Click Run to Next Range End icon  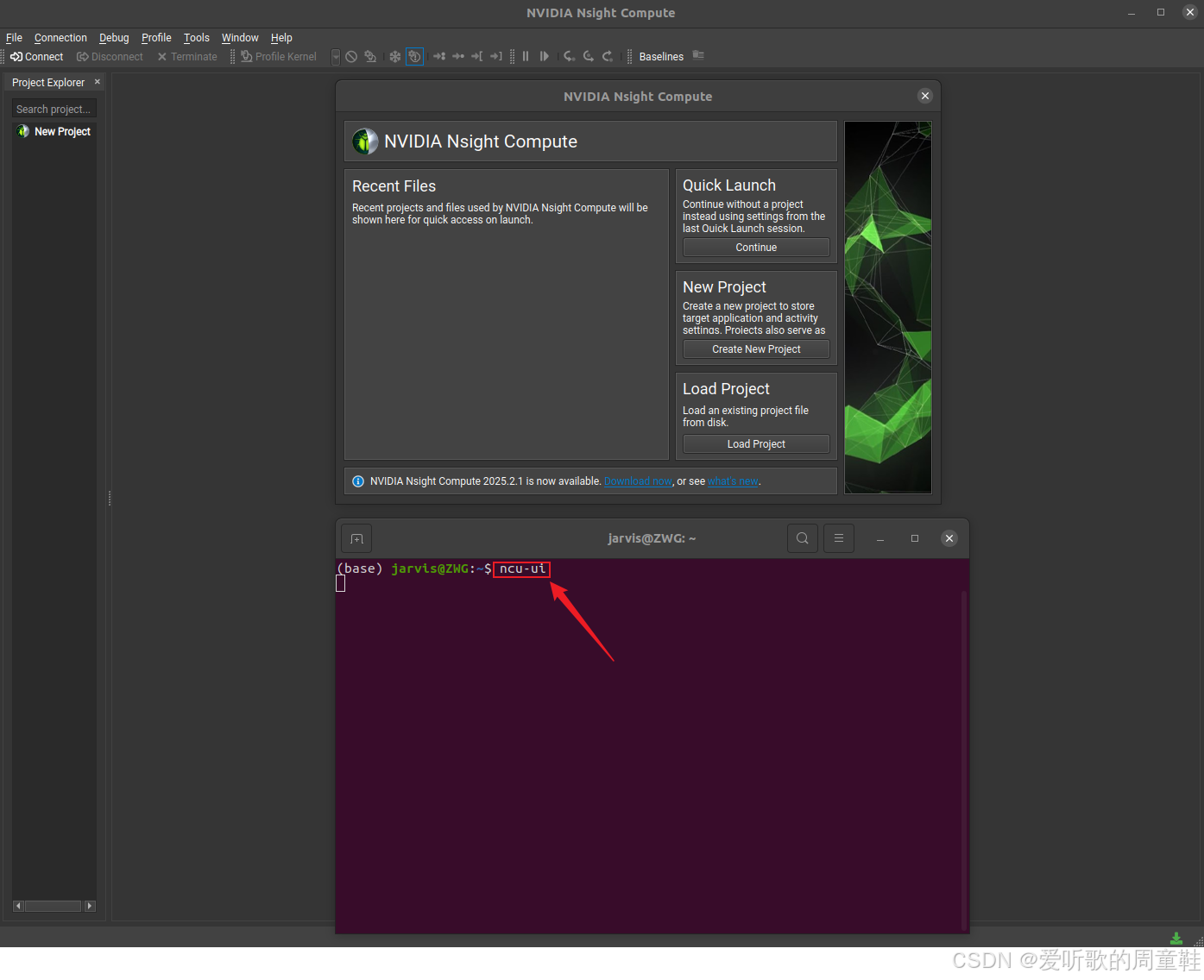(x=496, y=57)
